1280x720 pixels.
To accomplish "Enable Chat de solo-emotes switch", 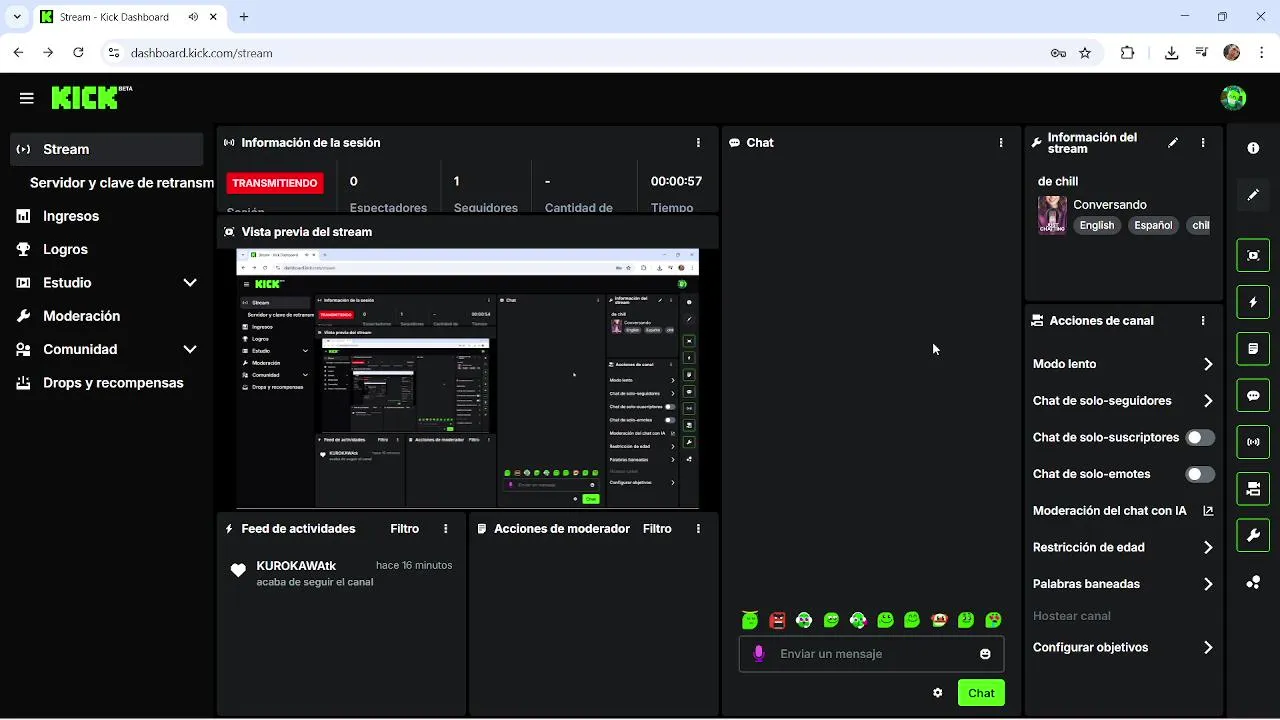I will coord(1200,474).
